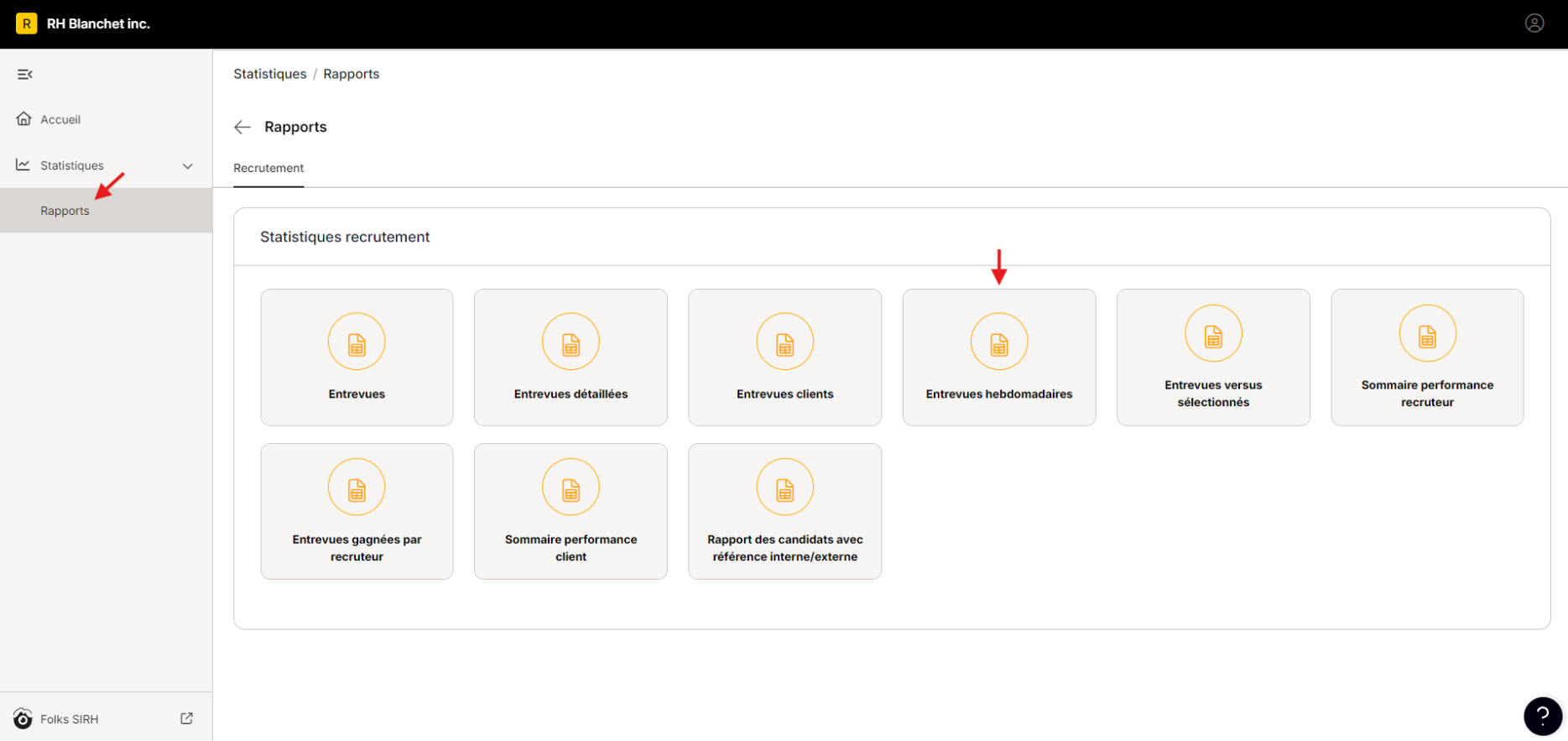
Task: Open the help question mark button
Action: (x=1543, y=716)
